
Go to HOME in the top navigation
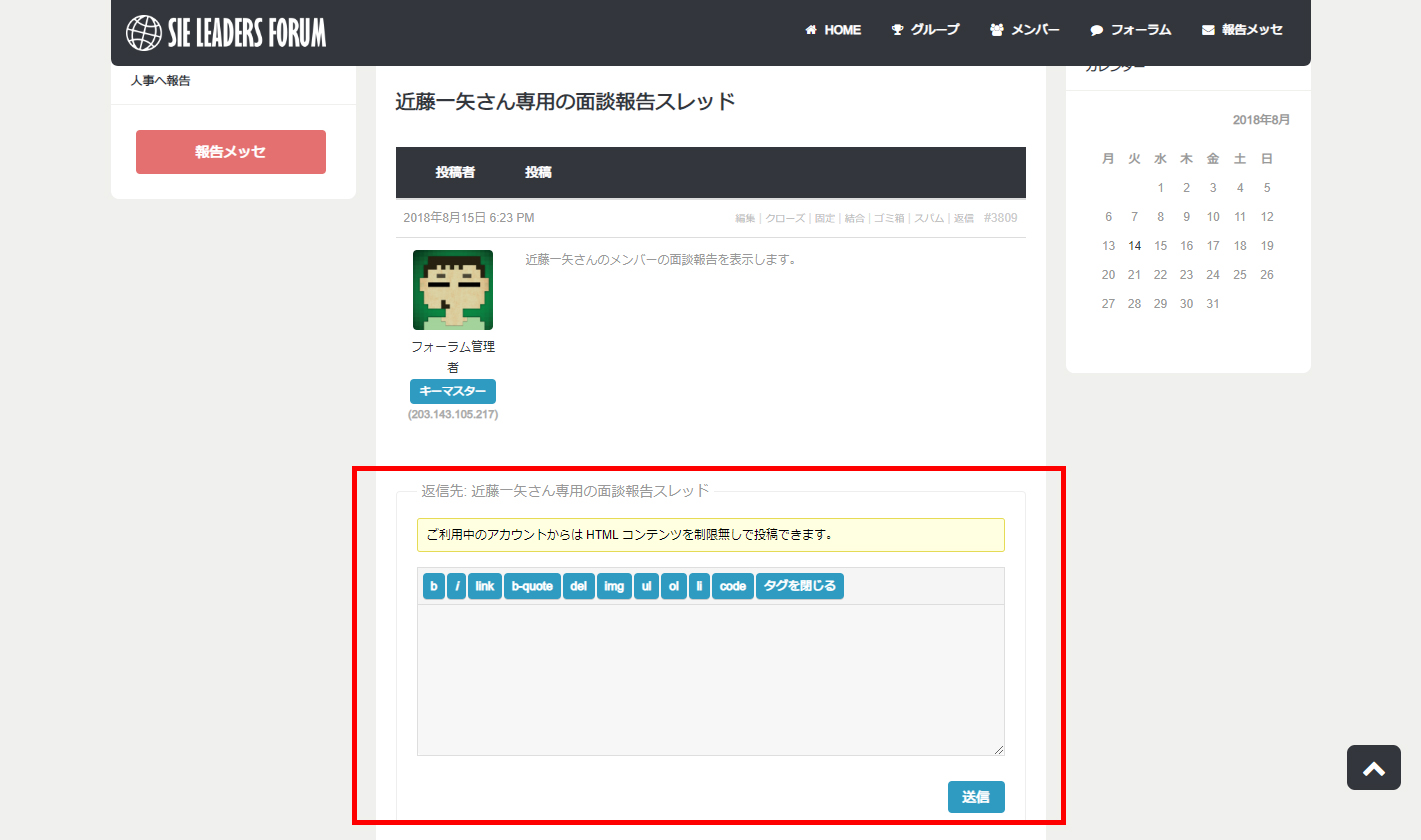tap(833, 30)
